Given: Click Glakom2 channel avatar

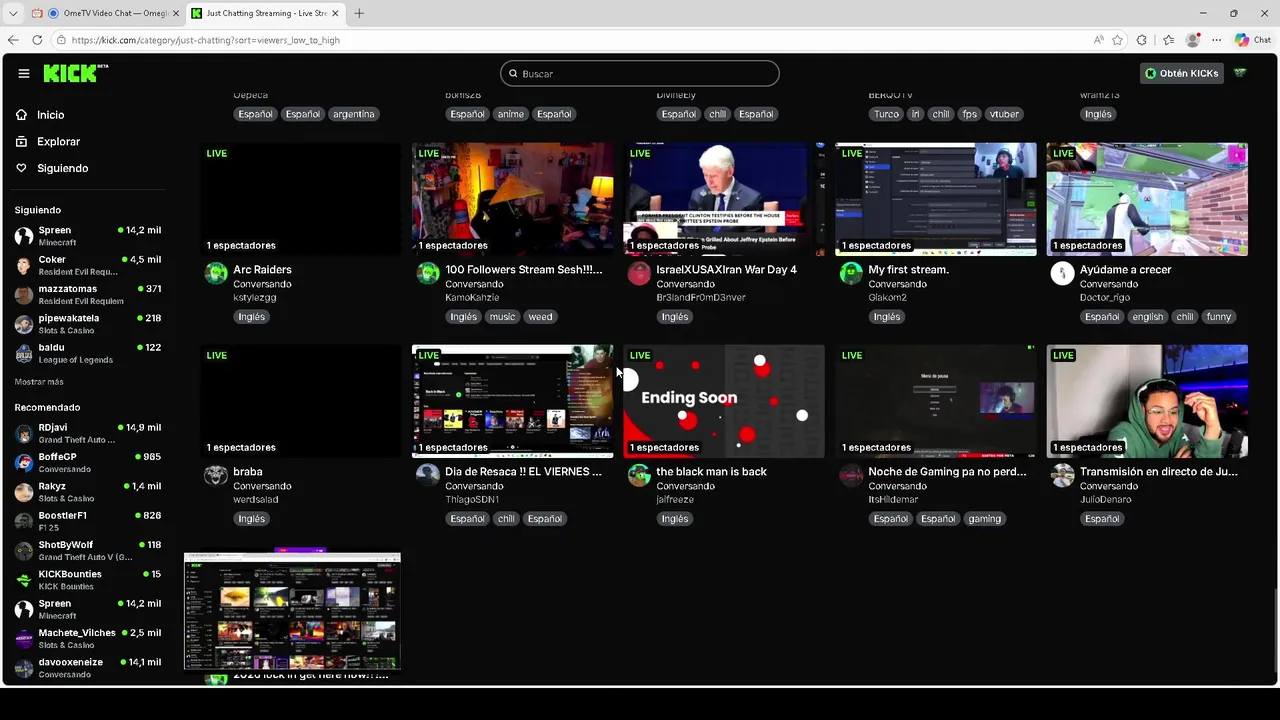Looking at the screenshot, I should point(851,274).
